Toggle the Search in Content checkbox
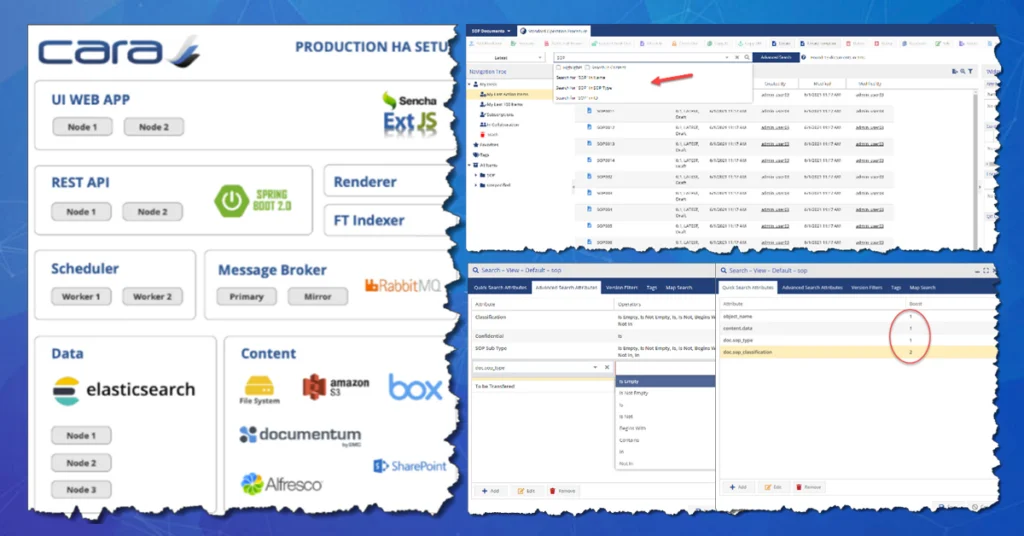Viewport: 1024px width, 536px height. tap(588, 67)
